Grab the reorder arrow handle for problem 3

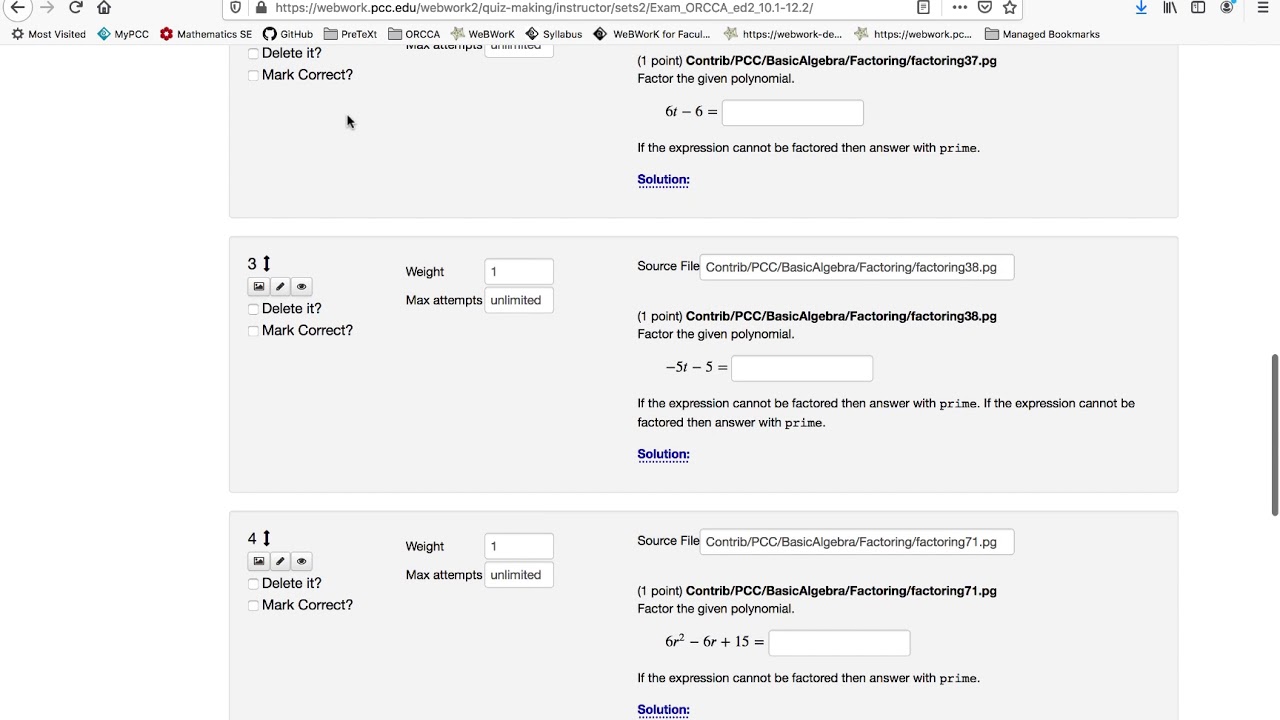(267, 264)
